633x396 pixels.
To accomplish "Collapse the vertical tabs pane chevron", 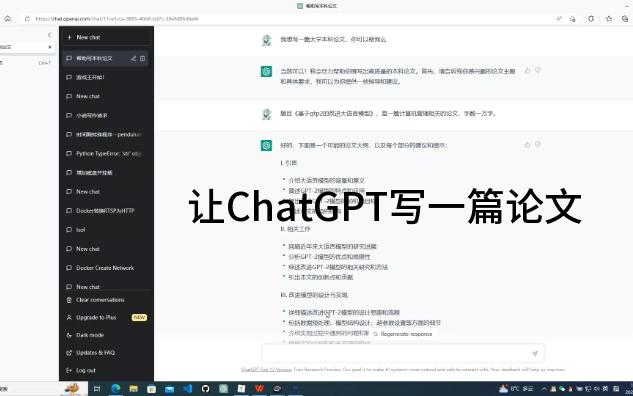I will [49, 35].
